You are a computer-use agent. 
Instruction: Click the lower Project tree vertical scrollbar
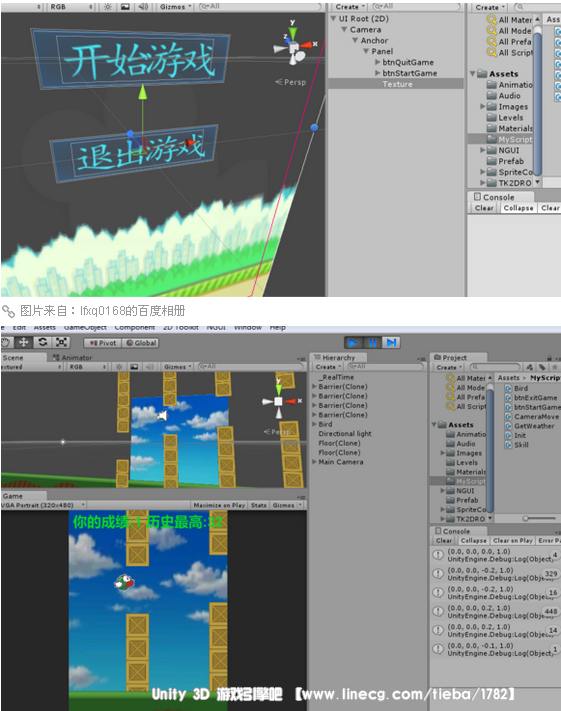[x=490, y=451]
